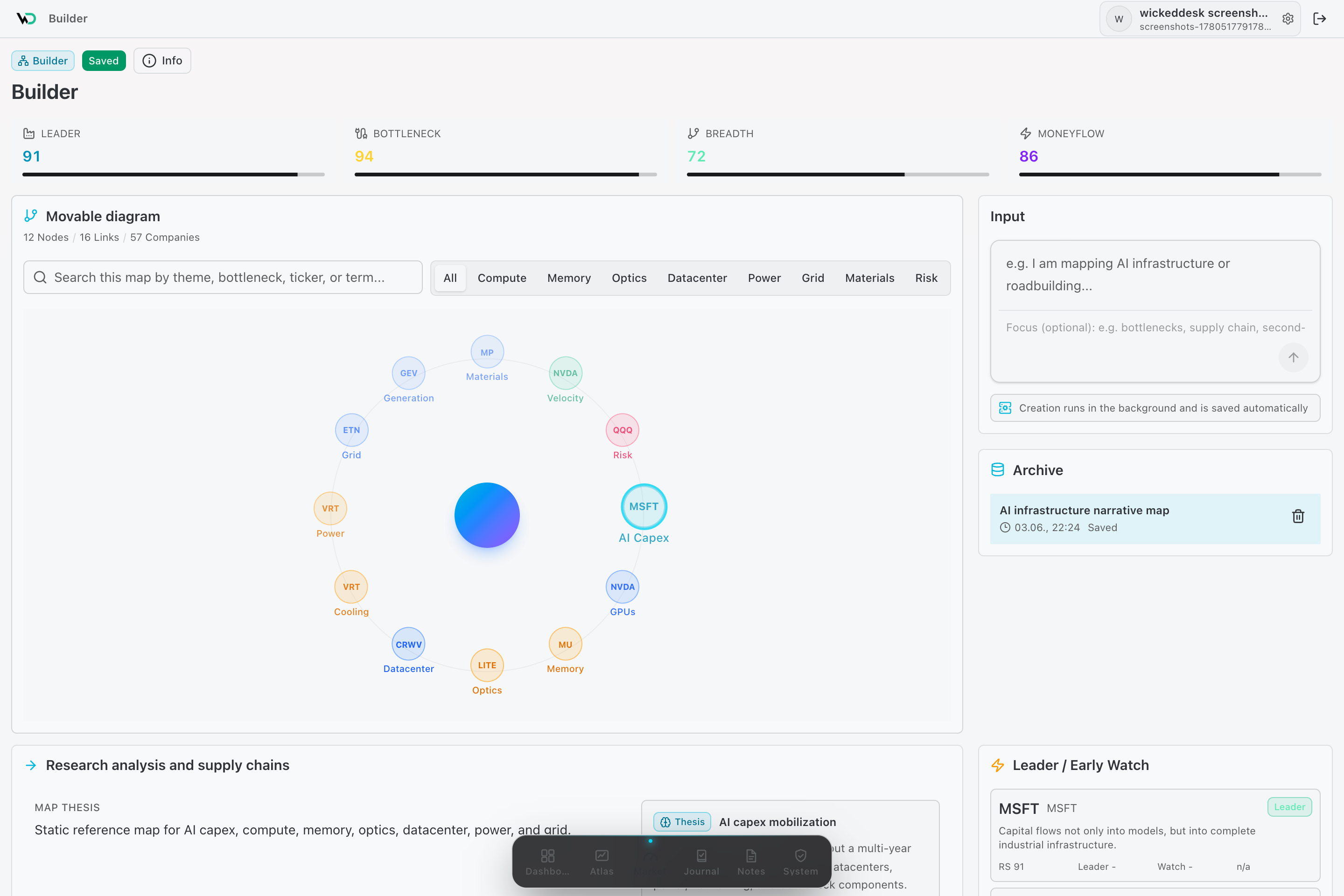This screenshot has height=896, width=1344.
Task: Select the LITE Optics node
Action: tap(487, 665)
